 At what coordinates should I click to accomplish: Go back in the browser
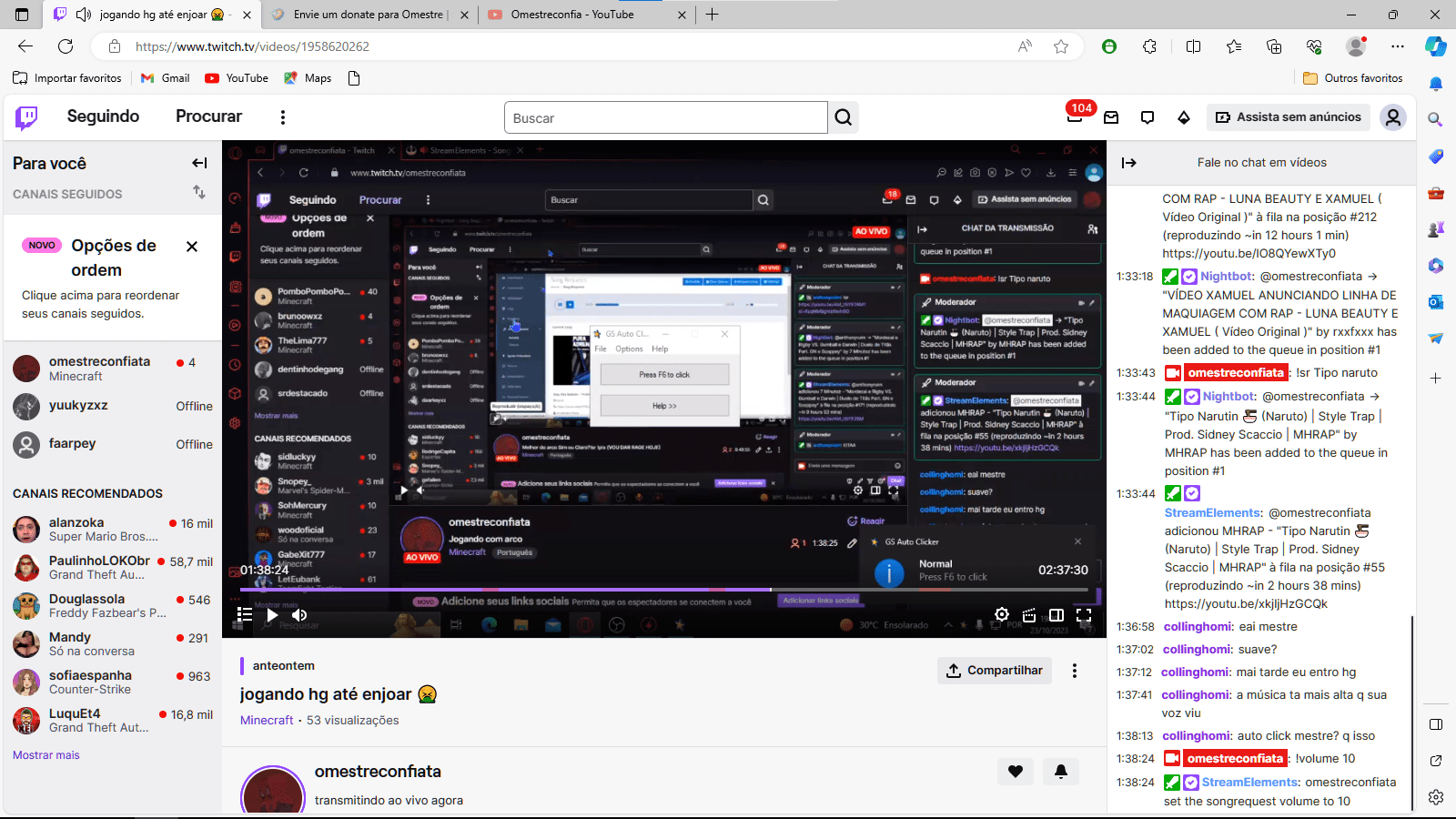pyautogui.click(x=25, y=46)
